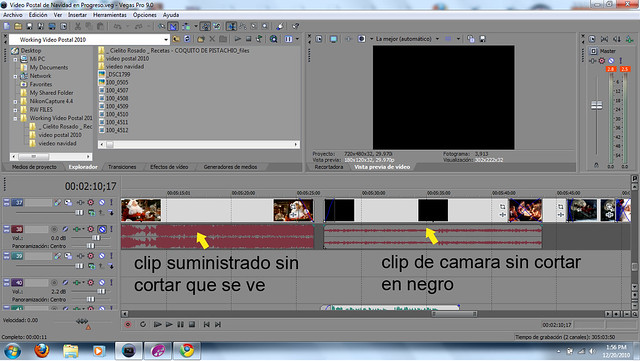Toggle Lock Envelopes to Events toolbar button
This screenshot has height=361, width=640.
click(205, 26)
